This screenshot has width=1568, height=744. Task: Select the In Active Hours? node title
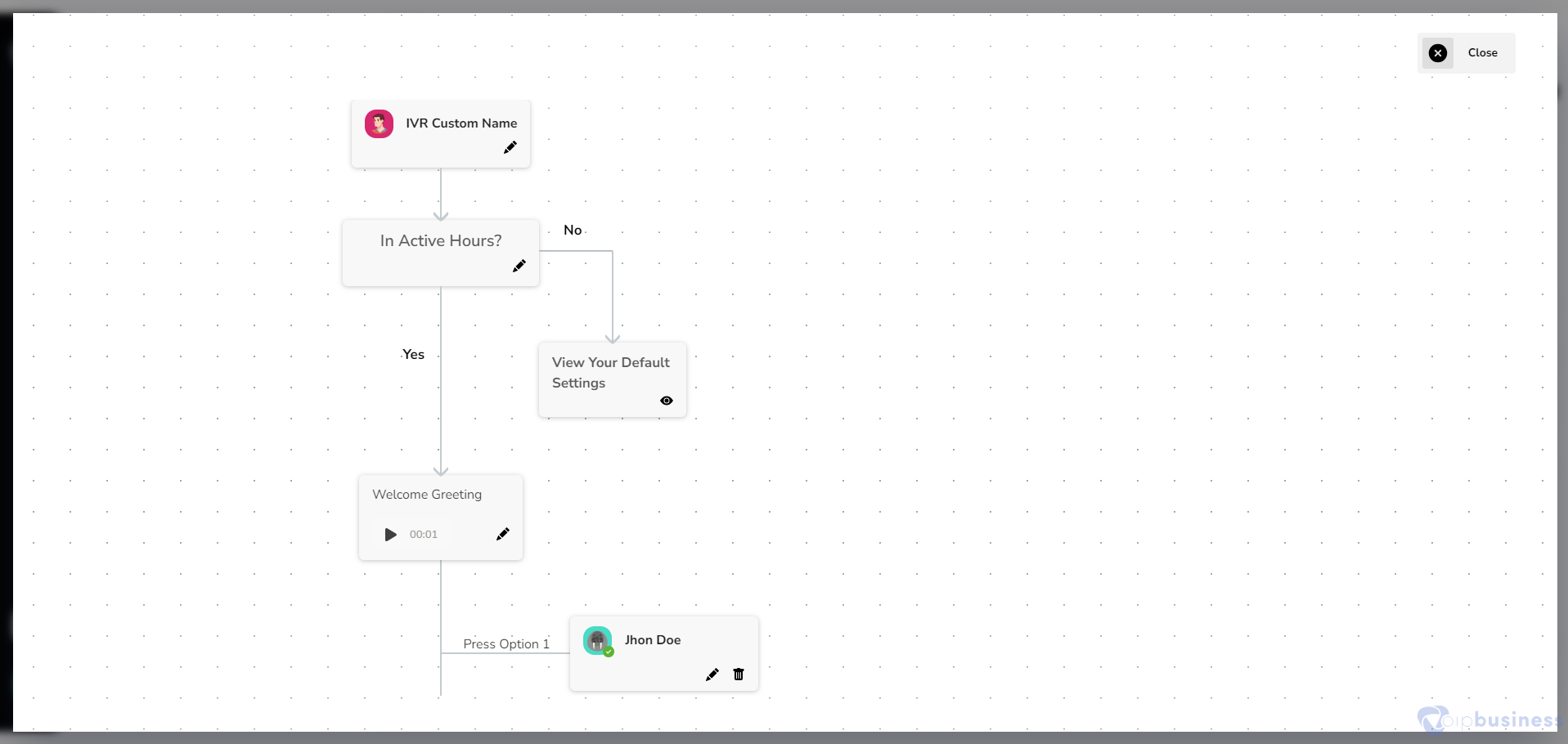tap(441, 240)
